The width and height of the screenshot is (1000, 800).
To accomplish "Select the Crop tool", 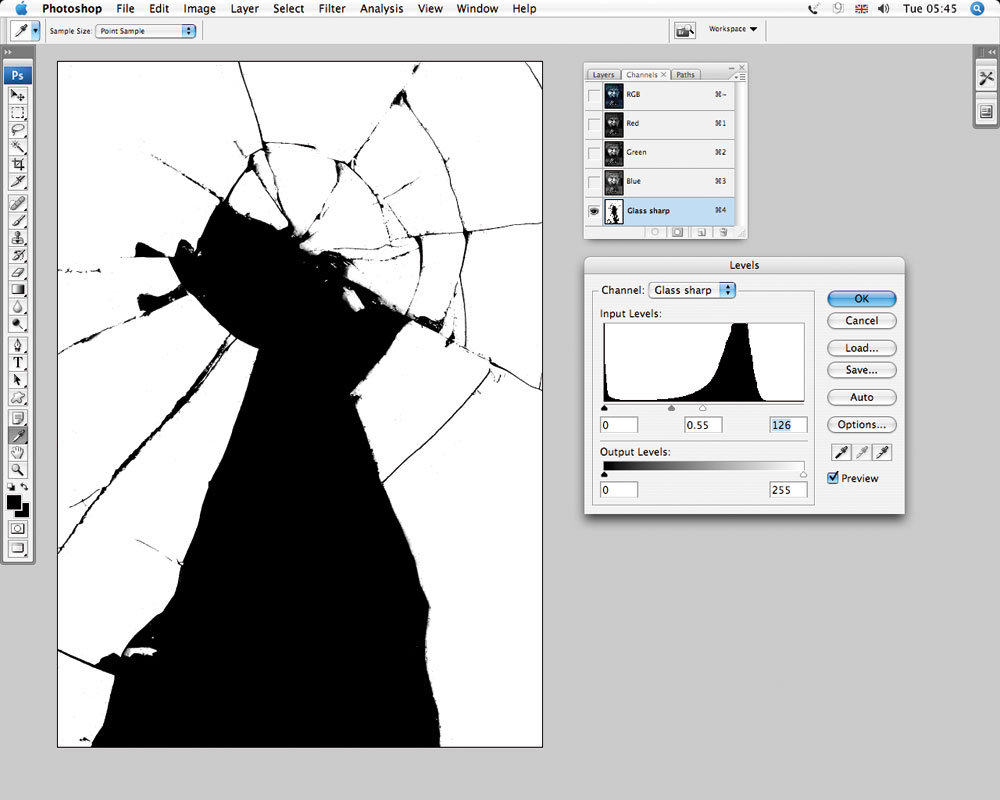I will click(18, 164).
